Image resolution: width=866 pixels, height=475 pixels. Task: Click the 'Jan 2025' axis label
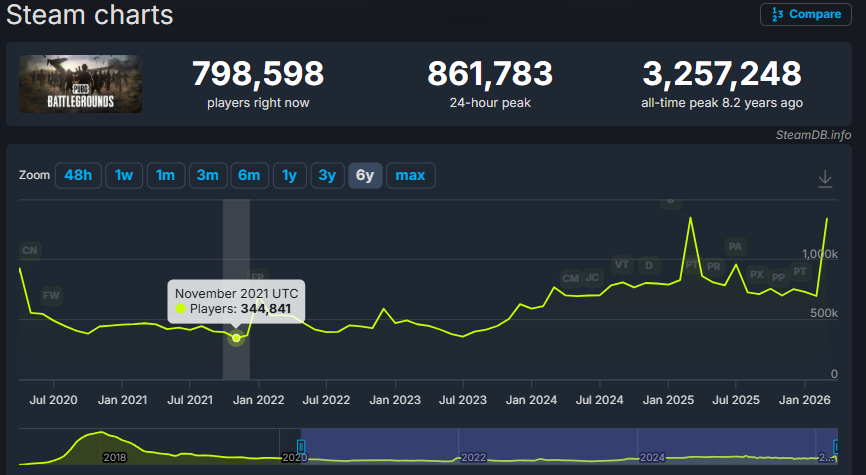coord(668,400)
